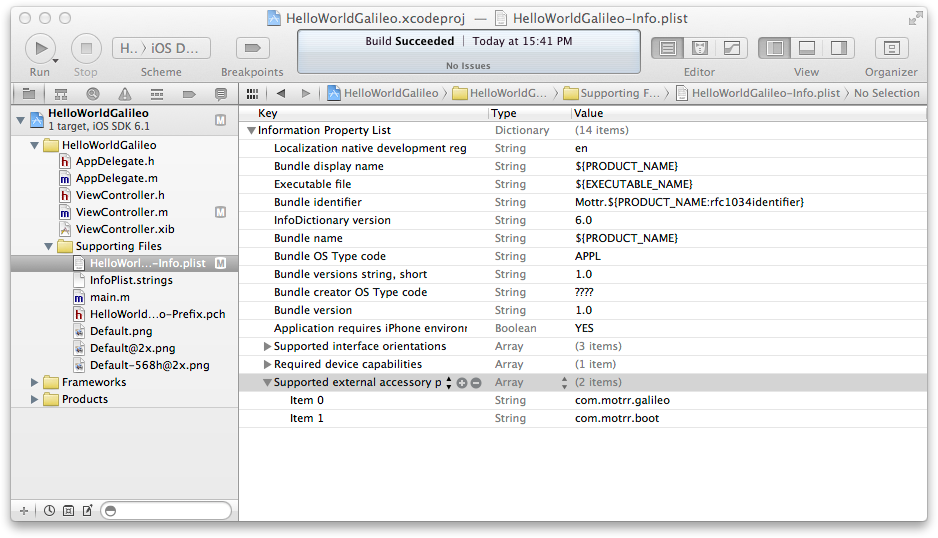Screen dimensions: 938x538
Task: Enter full screen with the window arrows
Action: pyautogui.click(x=915, y=19)
